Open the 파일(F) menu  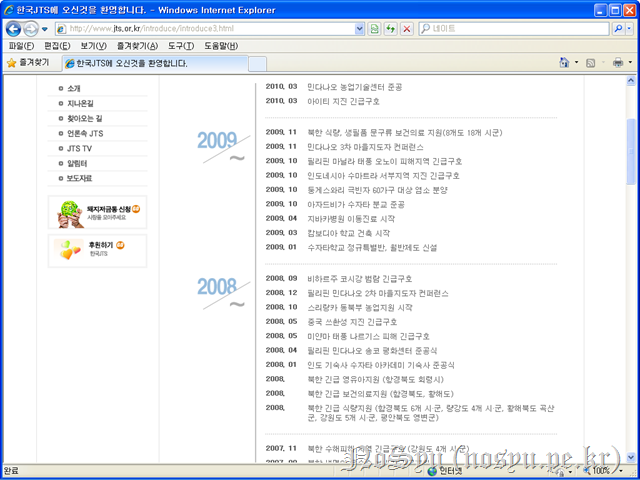tap(21, 46)
